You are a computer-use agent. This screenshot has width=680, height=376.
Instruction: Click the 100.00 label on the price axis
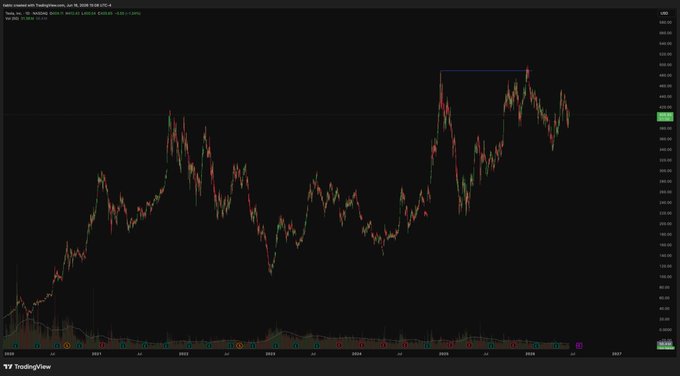click(665, 277)
